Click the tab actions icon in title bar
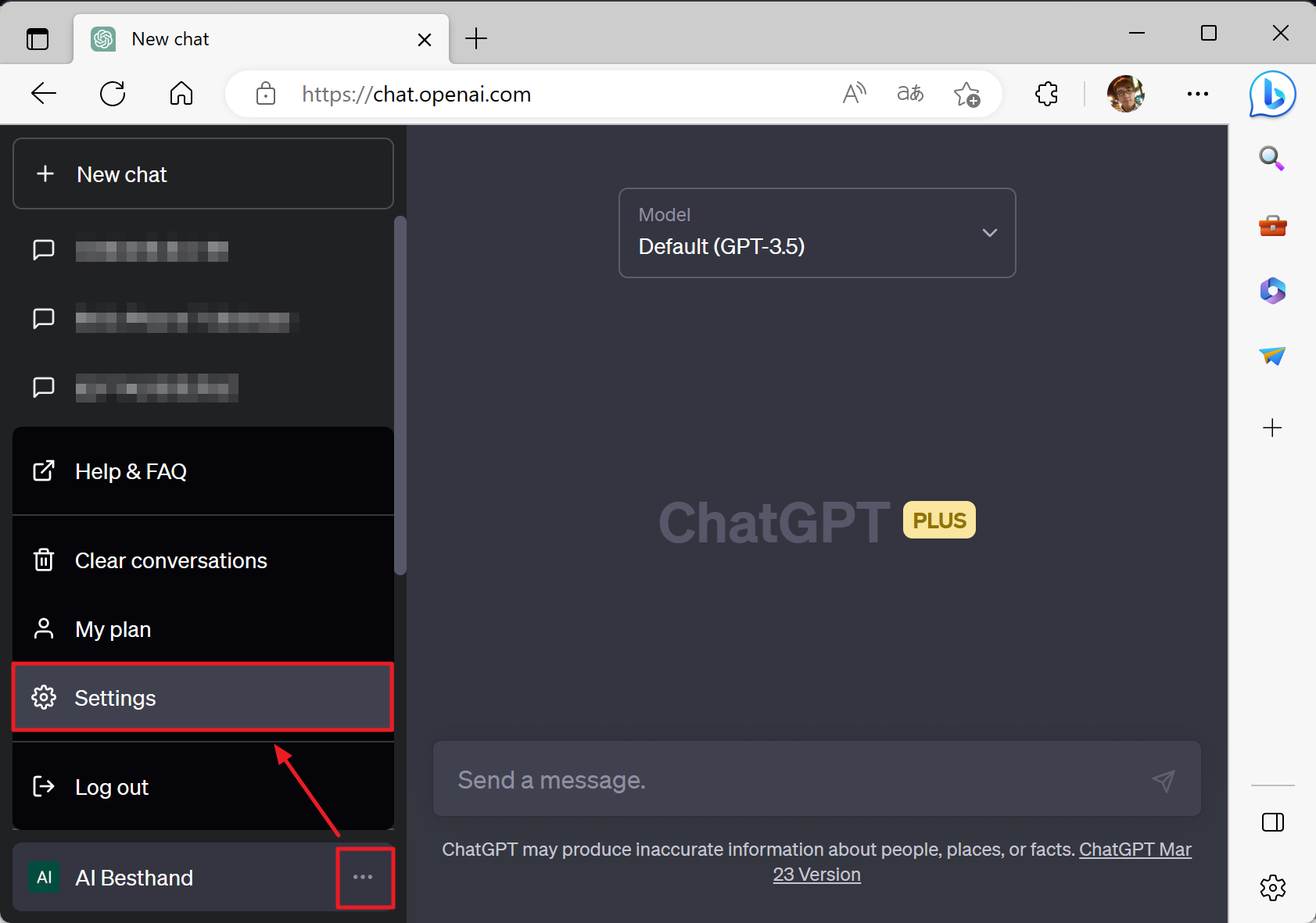This screenshot has height=923, width=1316. tap(38, 38)
